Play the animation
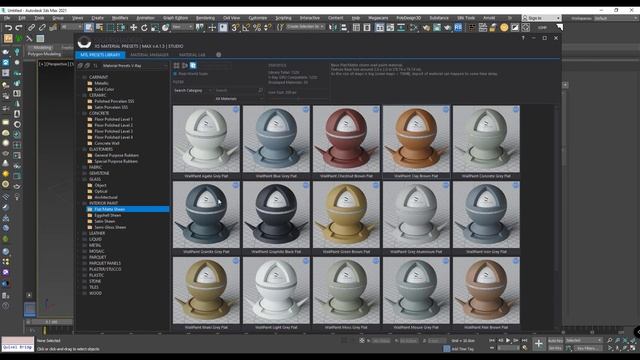640x360 pixels. (x=508, y=340)
